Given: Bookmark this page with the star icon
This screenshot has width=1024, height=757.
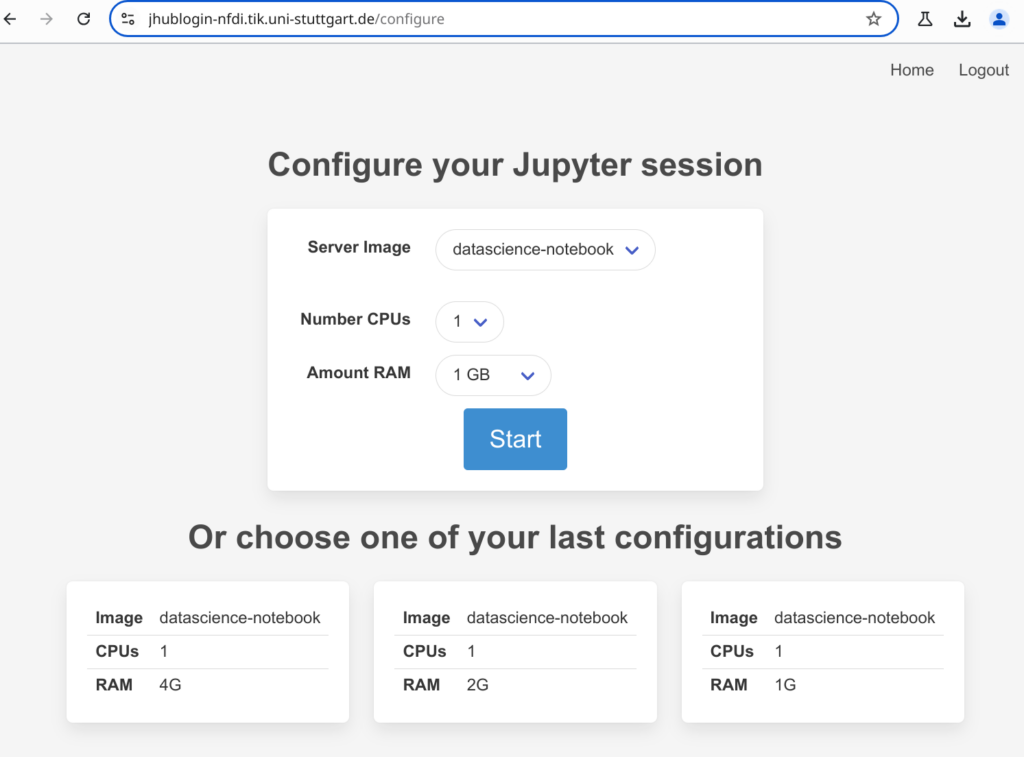Looking at the screenshot, I should tap(873, 19).
